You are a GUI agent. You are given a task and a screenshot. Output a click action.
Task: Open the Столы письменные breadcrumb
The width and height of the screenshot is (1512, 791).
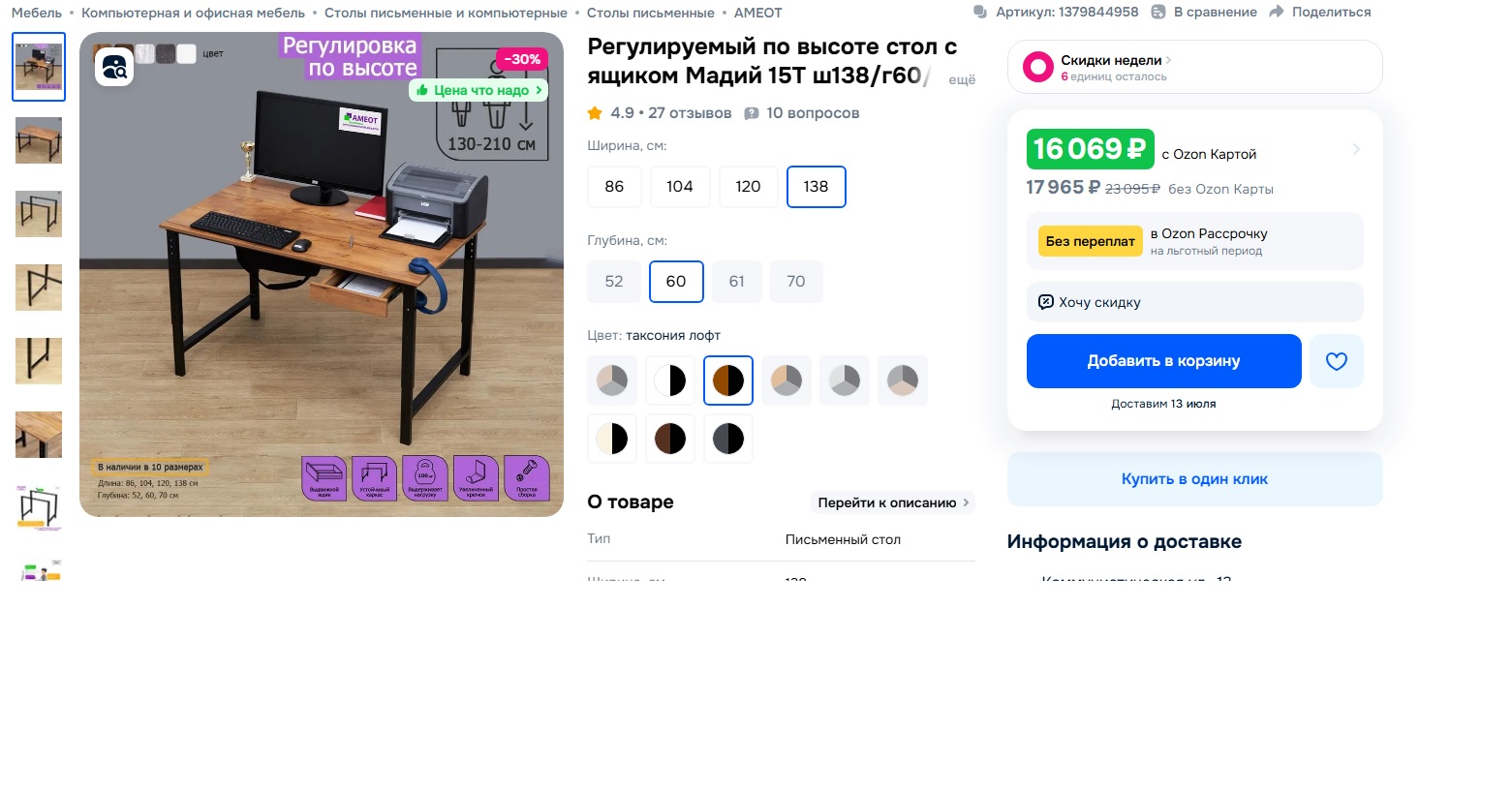[650, 13]
